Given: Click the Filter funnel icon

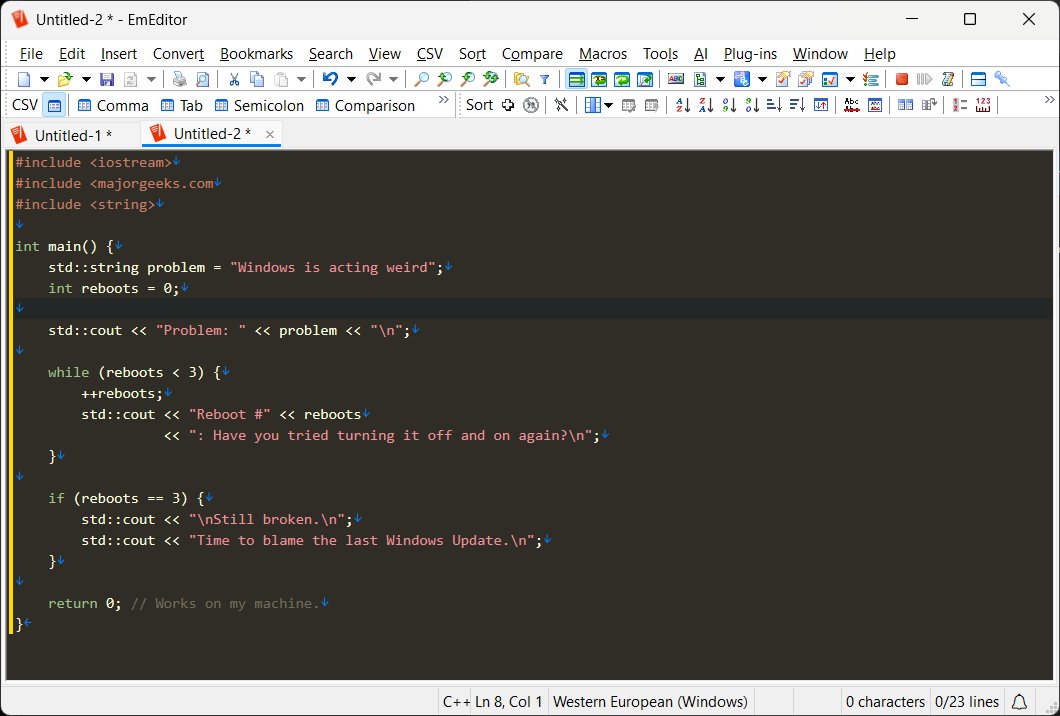Looking at the screenshot, I should tap(544, 79).
